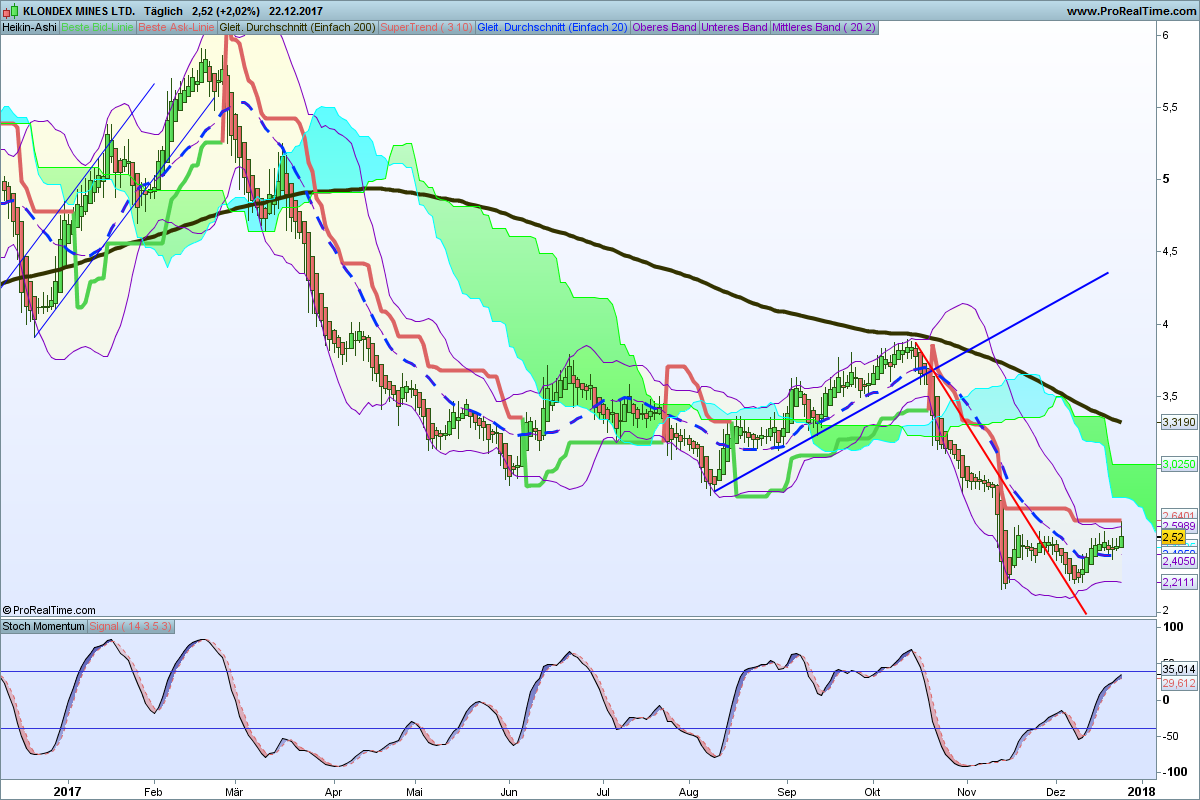Click the 2018 label on time axis
Viewport: 1200px width, 800px height.
(1141, 790)
